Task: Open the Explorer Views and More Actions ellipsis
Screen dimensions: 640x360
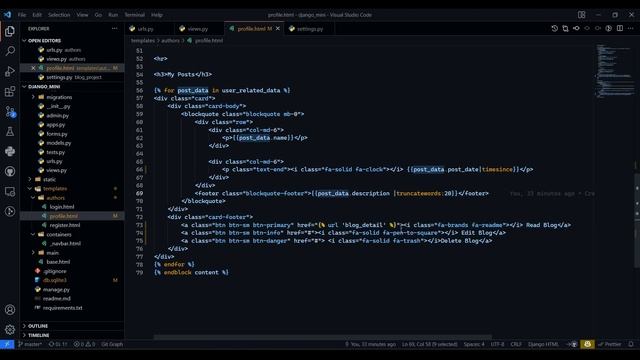Action: pos(114,29)
